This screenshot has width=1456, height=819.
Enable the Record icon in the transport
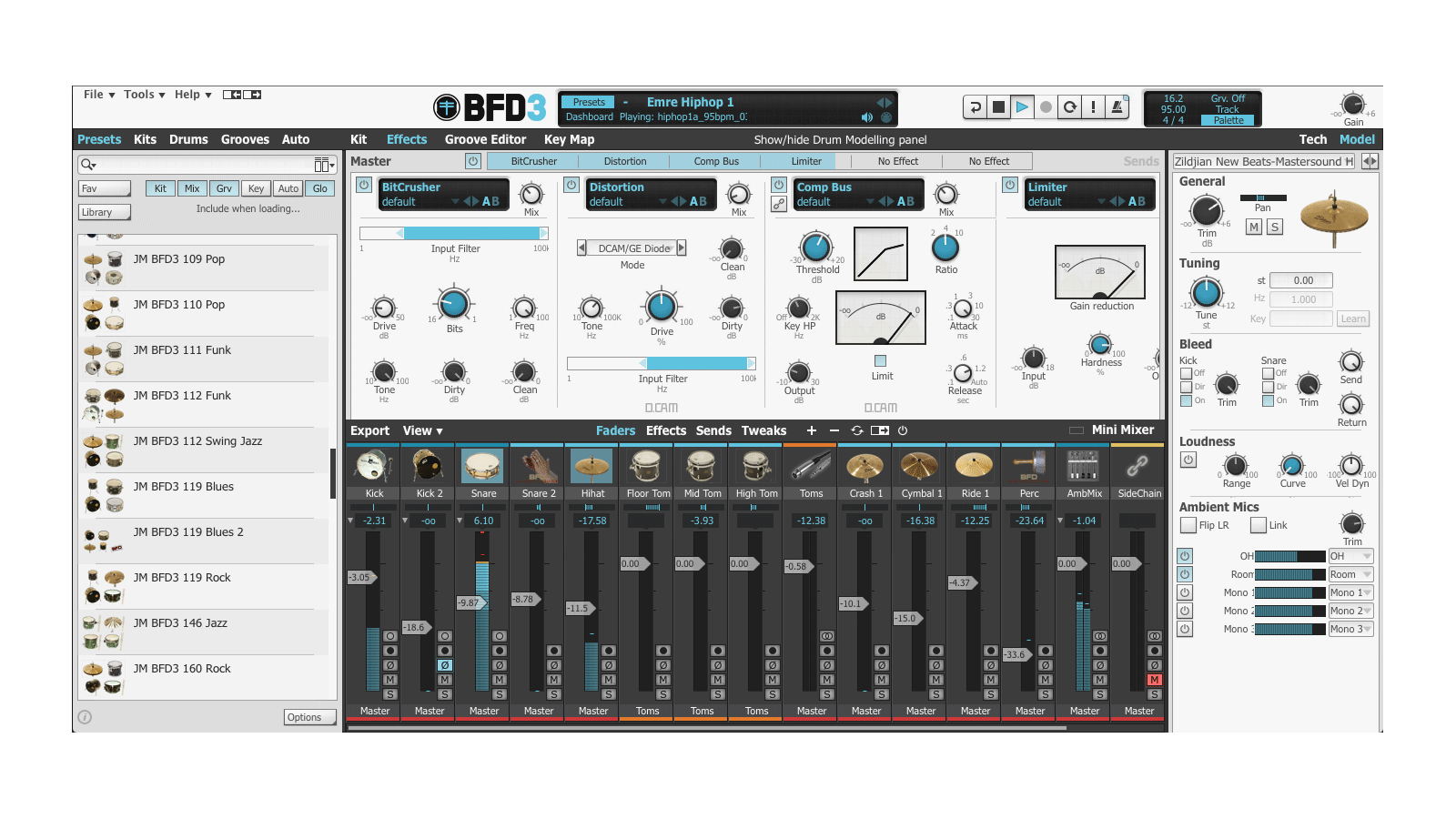1046,106
